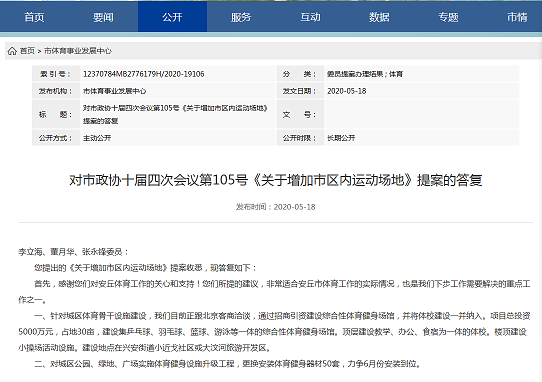Open 市体育事业发展中心 breadcrumb link
This screenshot has width=542, height=382.
78,51
